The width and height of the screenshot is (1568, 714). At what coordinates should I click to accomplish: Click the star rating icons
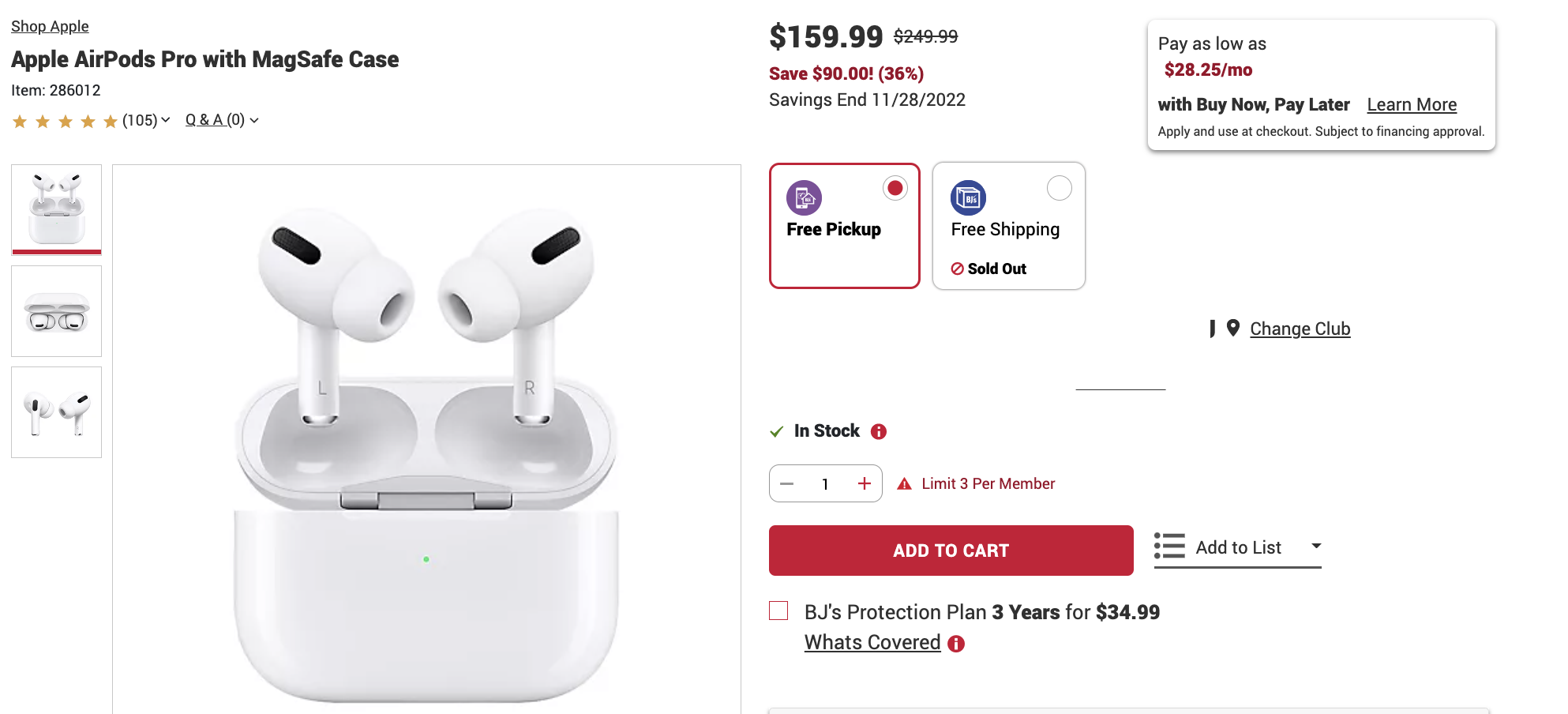click(x=65, y=121)
